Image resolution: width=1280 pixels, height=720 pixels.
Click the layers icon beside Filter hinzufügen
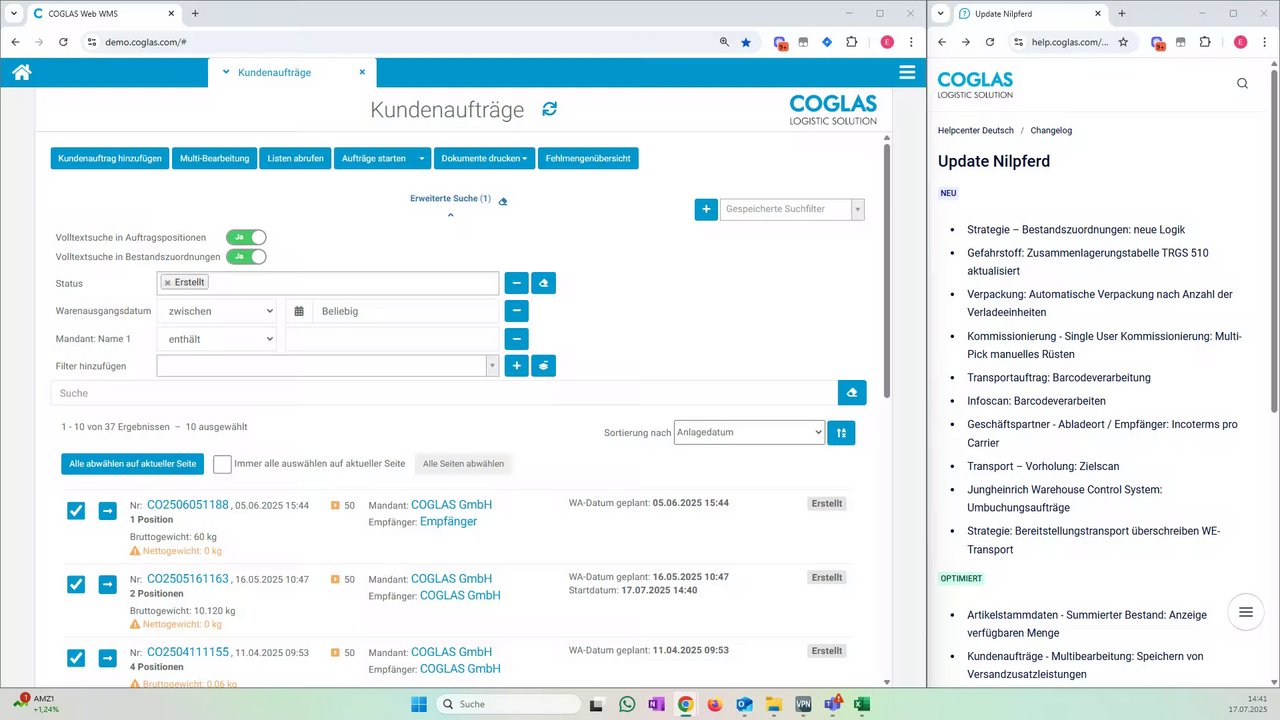pyautogui.click(x=543, y=366)
